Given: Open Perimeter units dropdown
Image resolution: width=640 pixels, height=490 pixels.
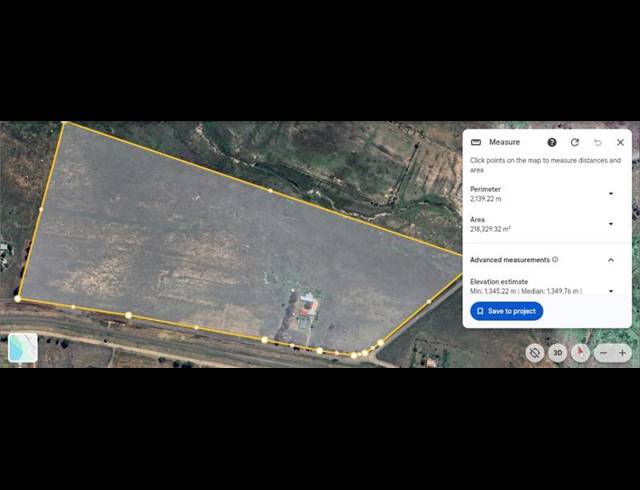Looking at the screenshot, I should (611, 194).
